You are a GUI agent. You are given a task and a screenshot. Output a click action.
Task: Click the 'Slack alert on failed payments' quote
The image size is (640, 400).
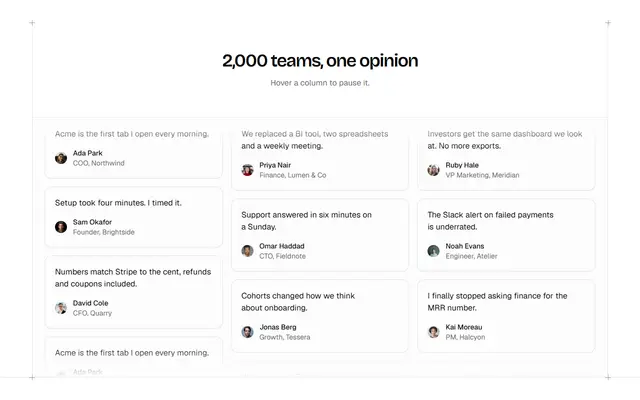pyautogui.click(x=491, y=221)
